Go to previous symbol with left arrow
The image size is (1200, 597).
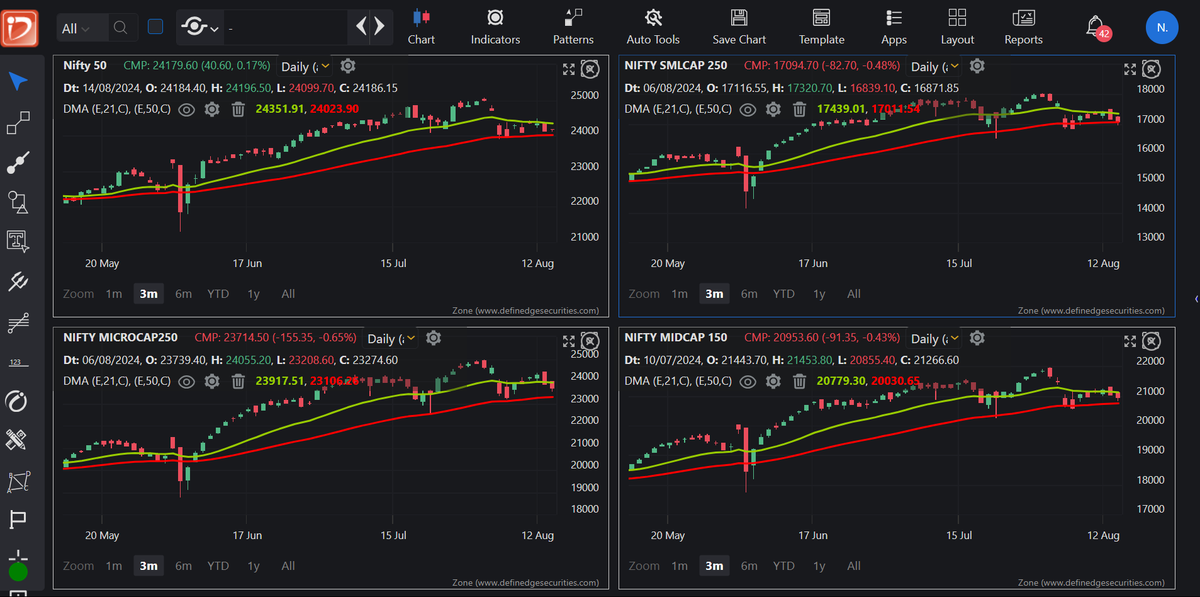pyautogui.click(x=361, y=27)
